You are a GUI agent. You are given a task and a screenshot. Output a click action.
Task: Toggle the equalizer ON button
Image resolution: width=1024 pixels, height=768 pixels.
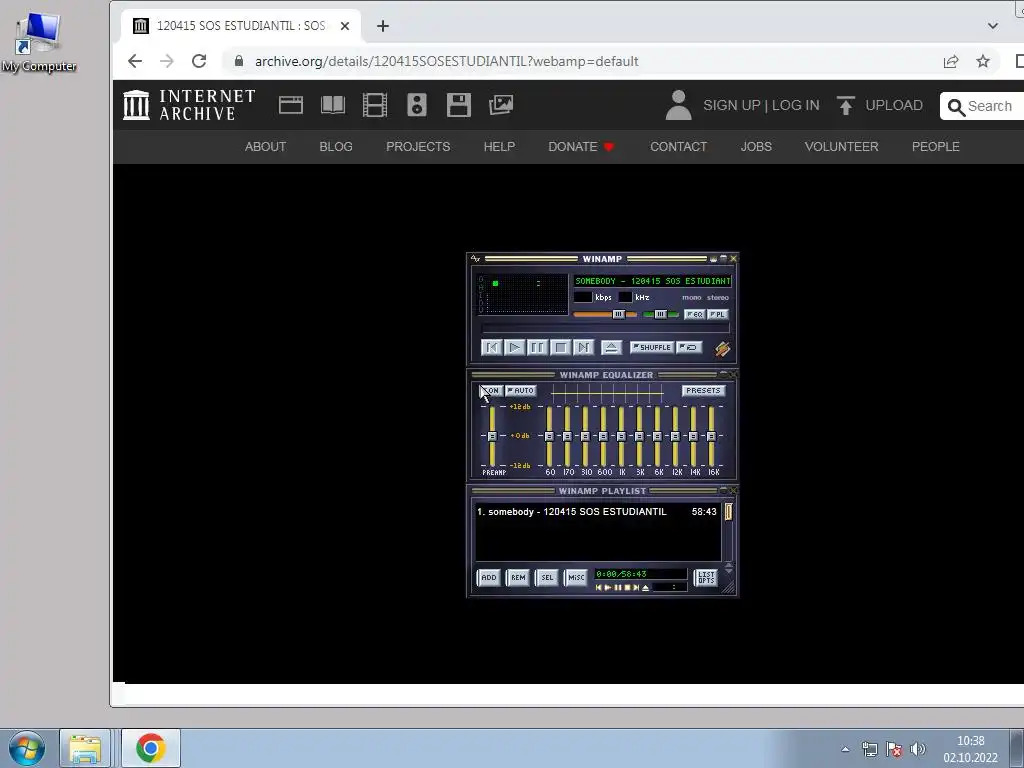(491, 391)
